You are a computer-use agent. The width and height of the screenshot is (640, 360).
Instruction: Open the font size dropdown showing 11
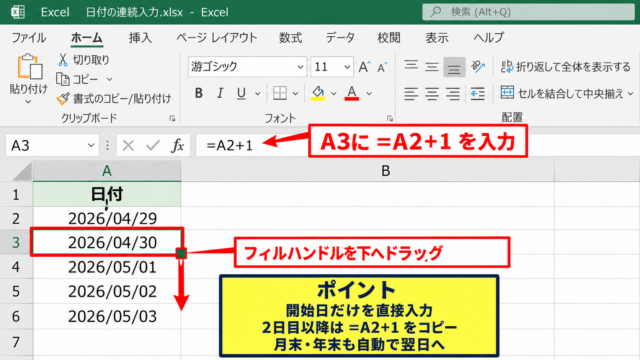tap(347, 67)
